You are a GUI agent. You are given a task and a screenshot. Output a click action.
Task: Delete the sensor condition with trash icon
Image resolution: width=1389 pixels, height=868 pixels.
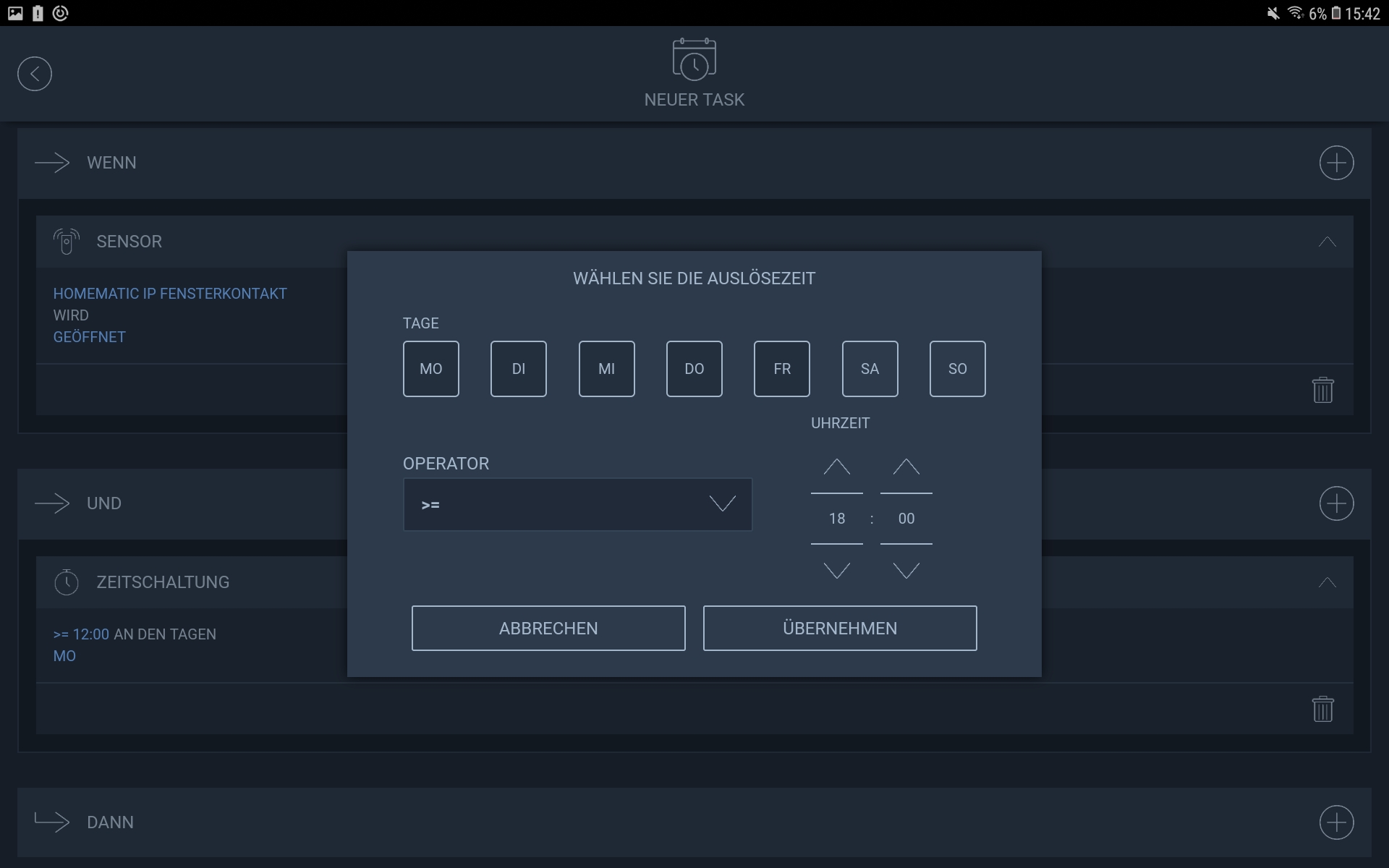pyautogui.click(x=1322, y=390)
